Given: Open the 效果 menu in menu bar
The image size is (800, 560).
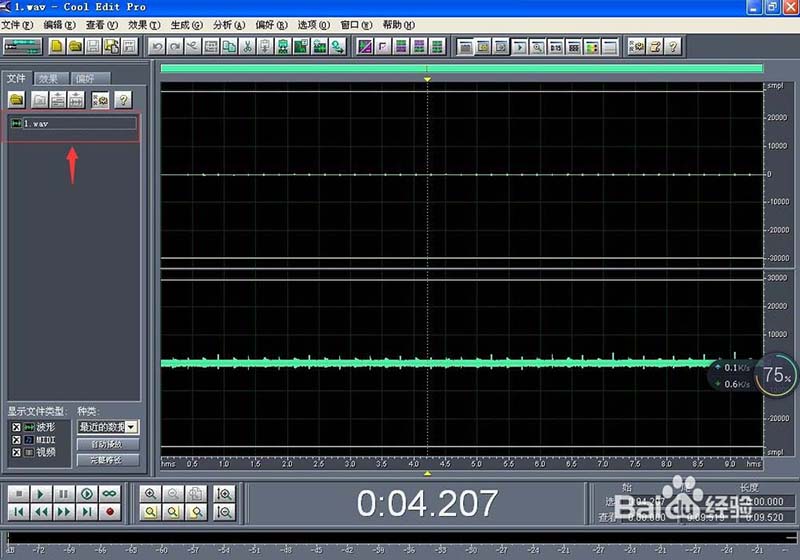Looking at the screenshot, I should (x=144, y=24).
